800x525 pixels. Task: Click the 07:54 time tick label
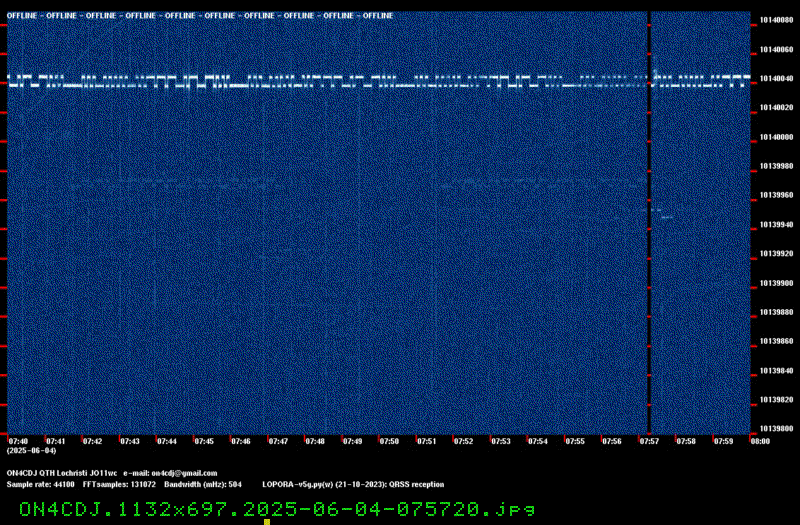pos(538,441)
